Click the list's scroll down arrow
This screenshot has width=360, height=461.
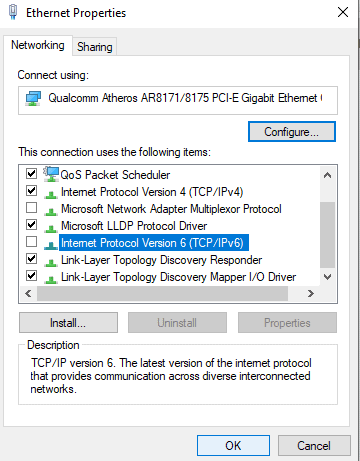[x=328, y=277]
